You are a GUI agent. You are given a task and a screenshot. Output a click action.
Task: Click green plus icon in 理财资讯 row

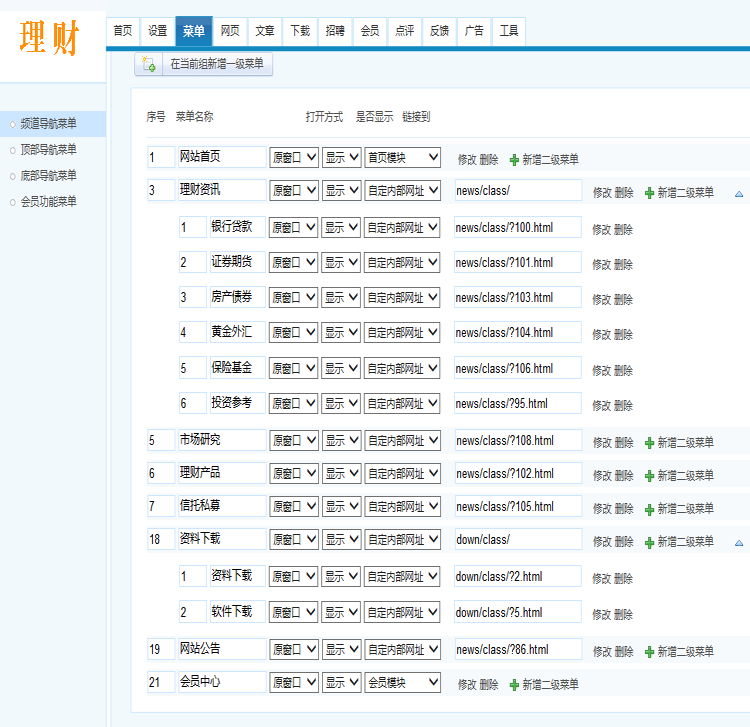[649, 192]
